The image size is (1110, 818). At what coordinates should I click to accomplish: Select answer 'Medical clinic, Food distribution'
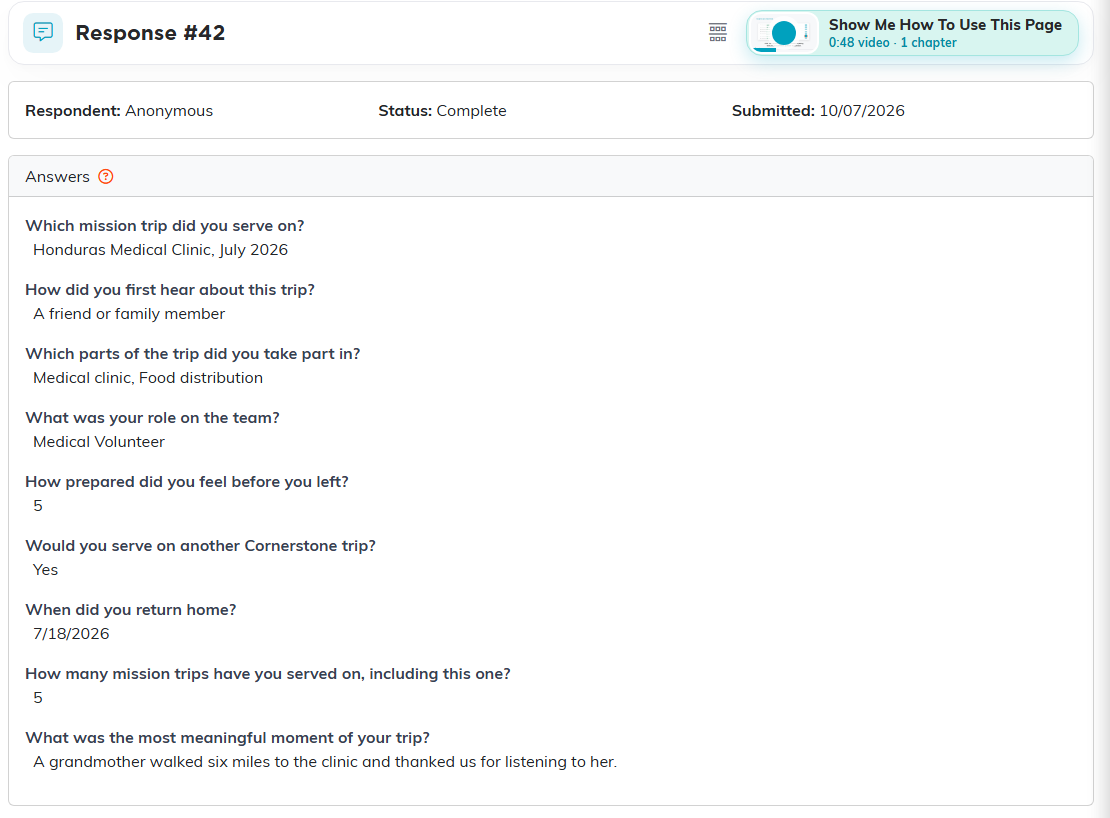coord(148,378)
